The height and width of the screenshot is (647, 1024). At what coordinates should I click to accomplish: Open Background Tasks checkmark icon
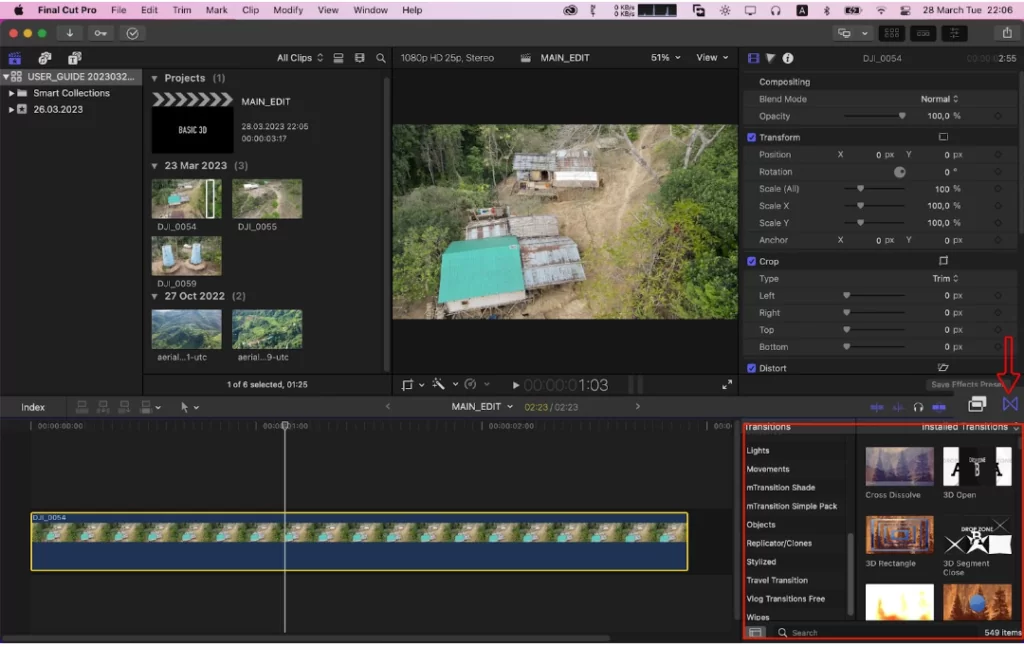point(133,33)
